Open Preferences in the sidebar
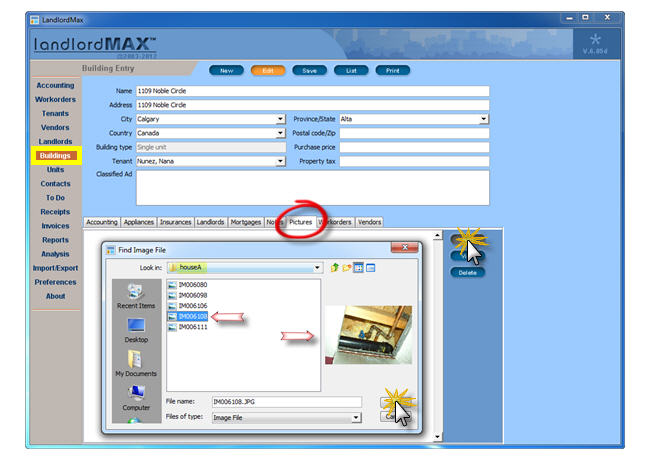The image size is (650, 460). tap(55, 282)
